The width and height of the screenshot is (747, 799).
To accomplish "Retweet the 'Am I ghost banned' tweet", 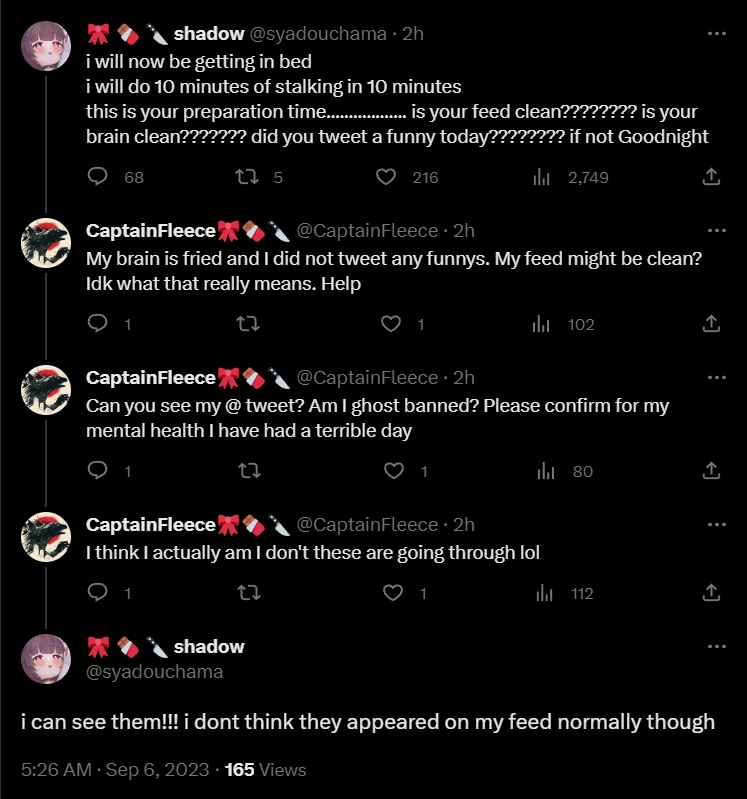I will click(245, 471).
